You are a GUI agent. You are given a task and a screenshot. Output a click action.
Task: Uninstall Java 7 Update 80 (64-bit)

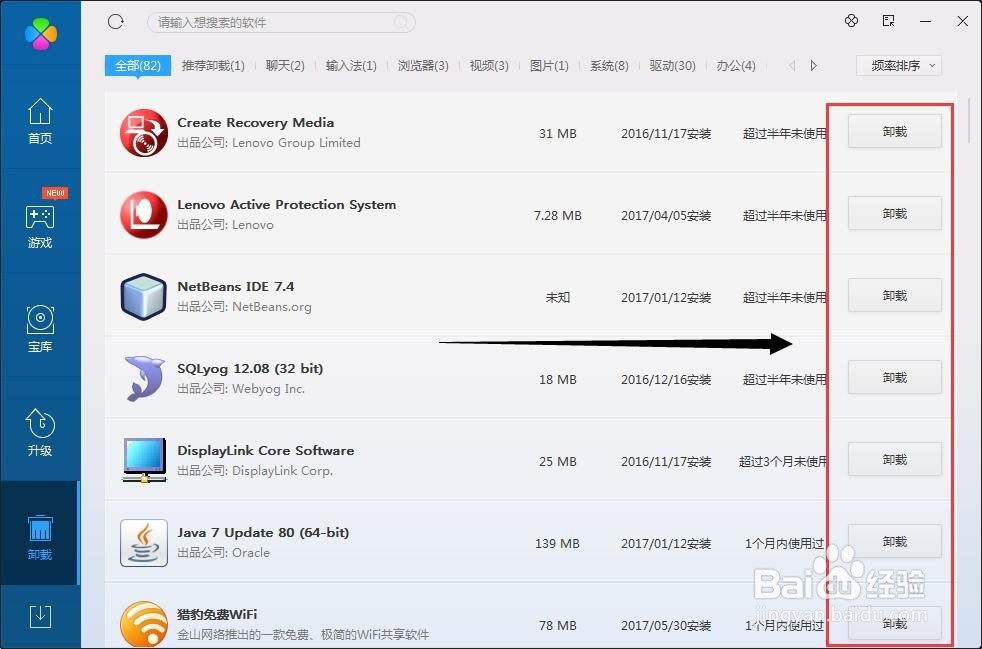[895, 541]
